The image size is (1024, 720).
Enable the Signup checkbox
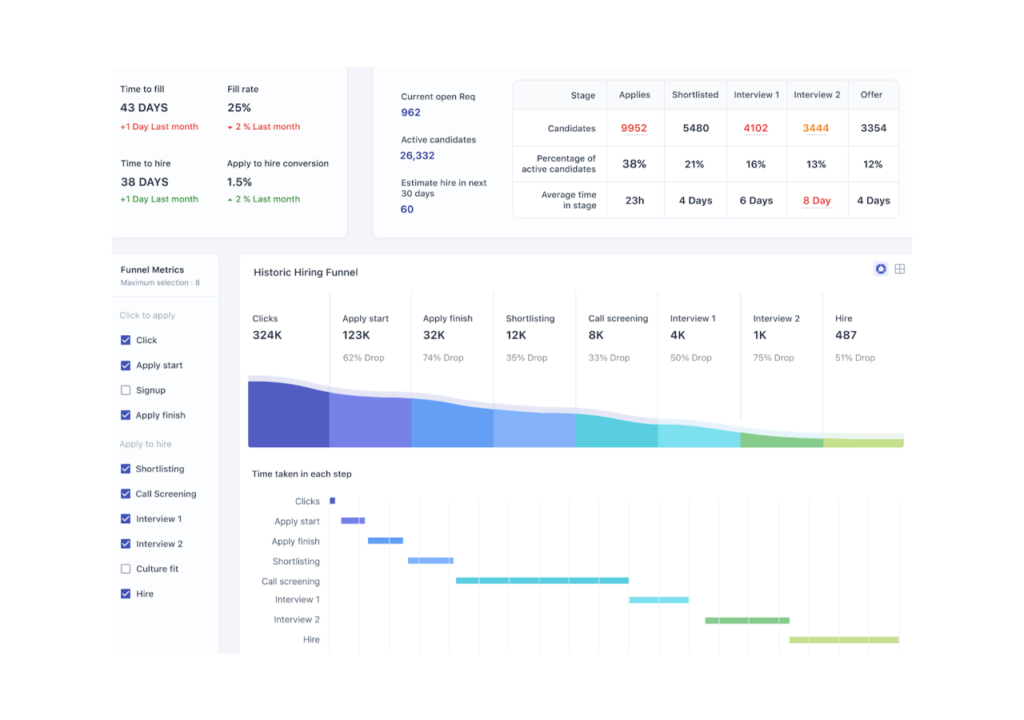[x=126, y=390]
